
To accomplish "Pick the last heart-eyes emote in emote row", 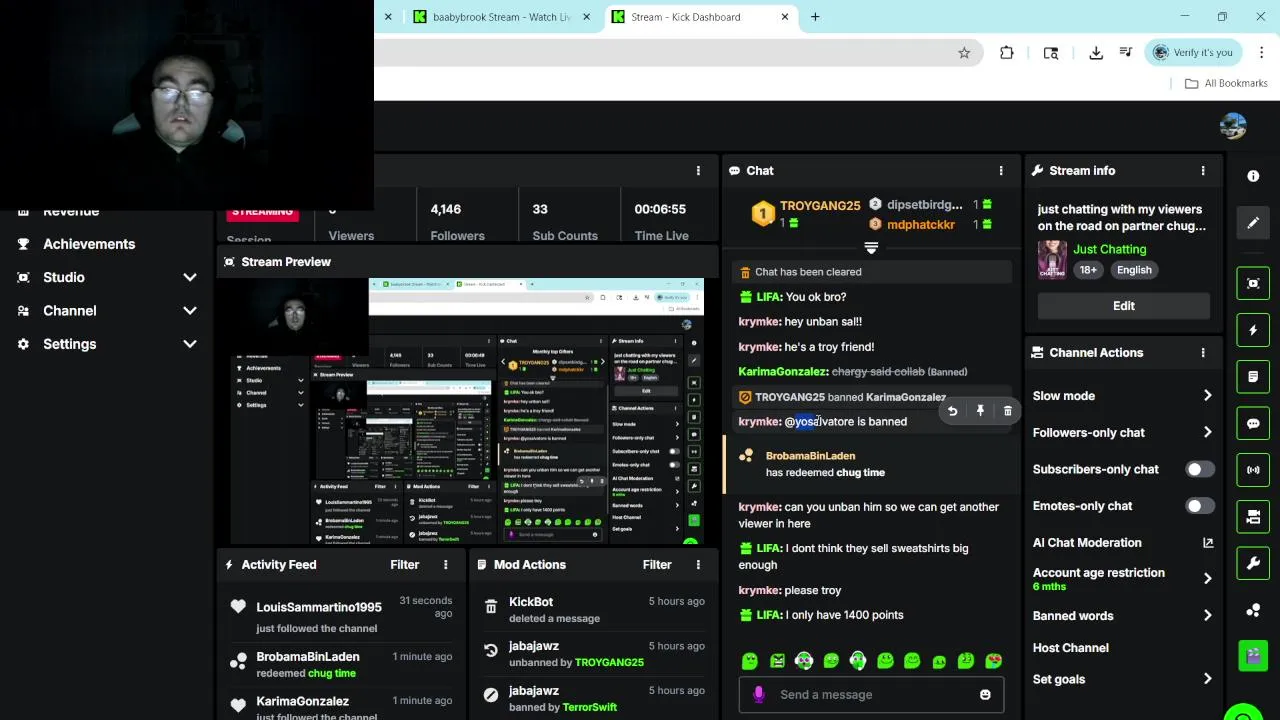I will point(993,661).
